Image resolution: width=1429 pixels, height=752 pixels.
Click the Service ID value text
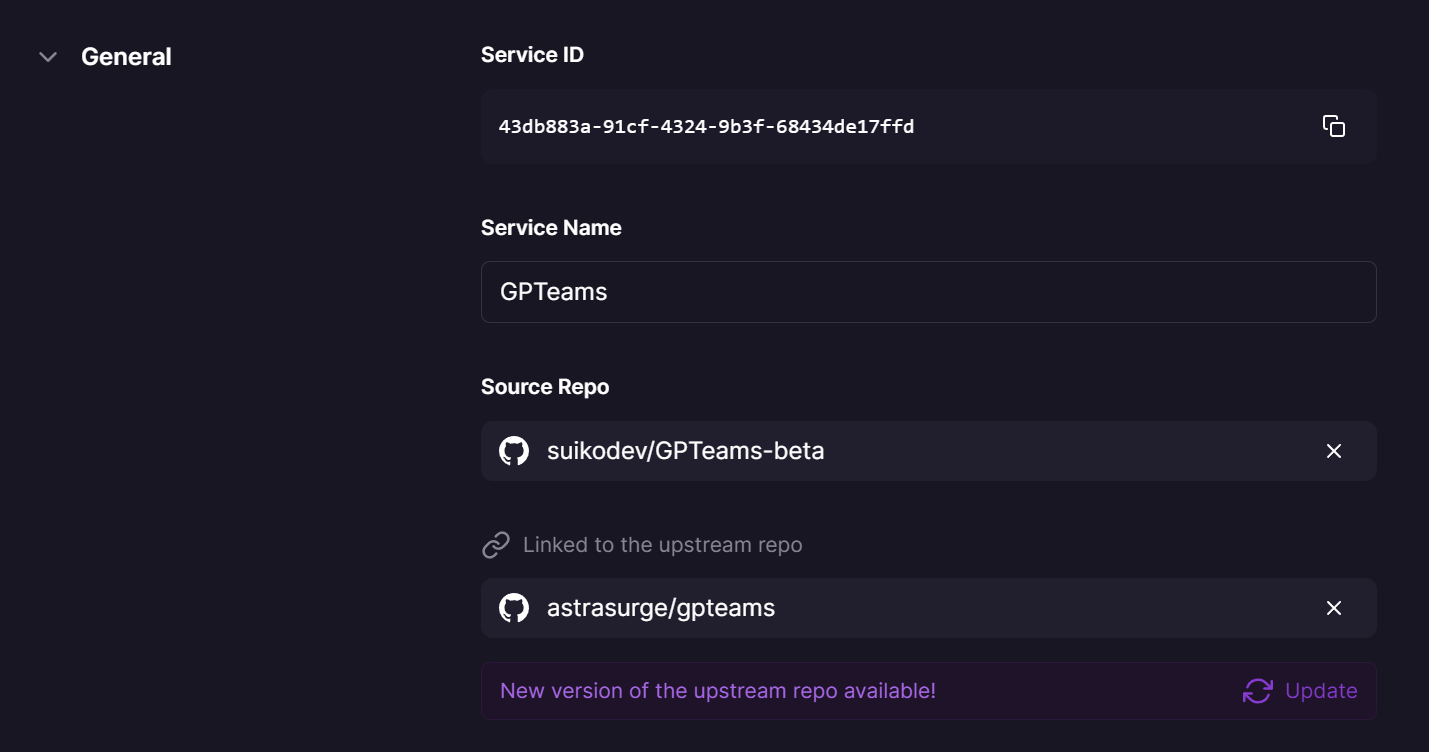click(706, 127)
